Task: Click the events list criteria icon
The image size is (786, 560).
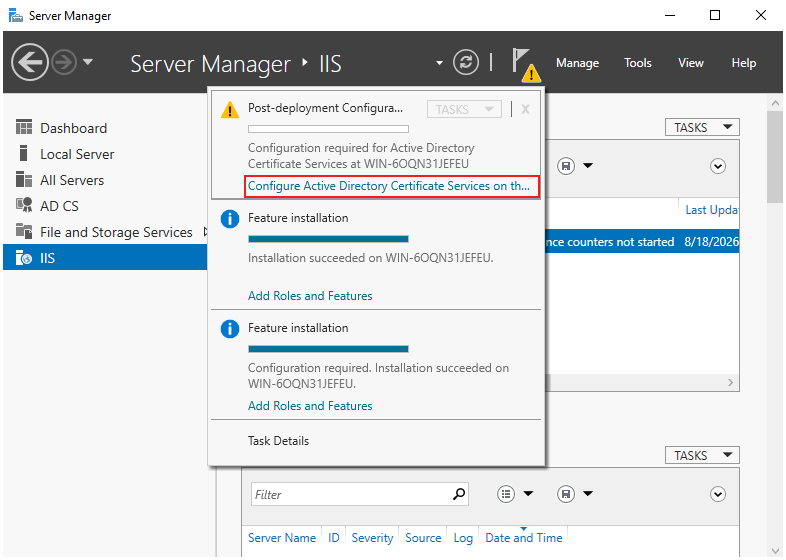Action: click(x=506, y=494)
